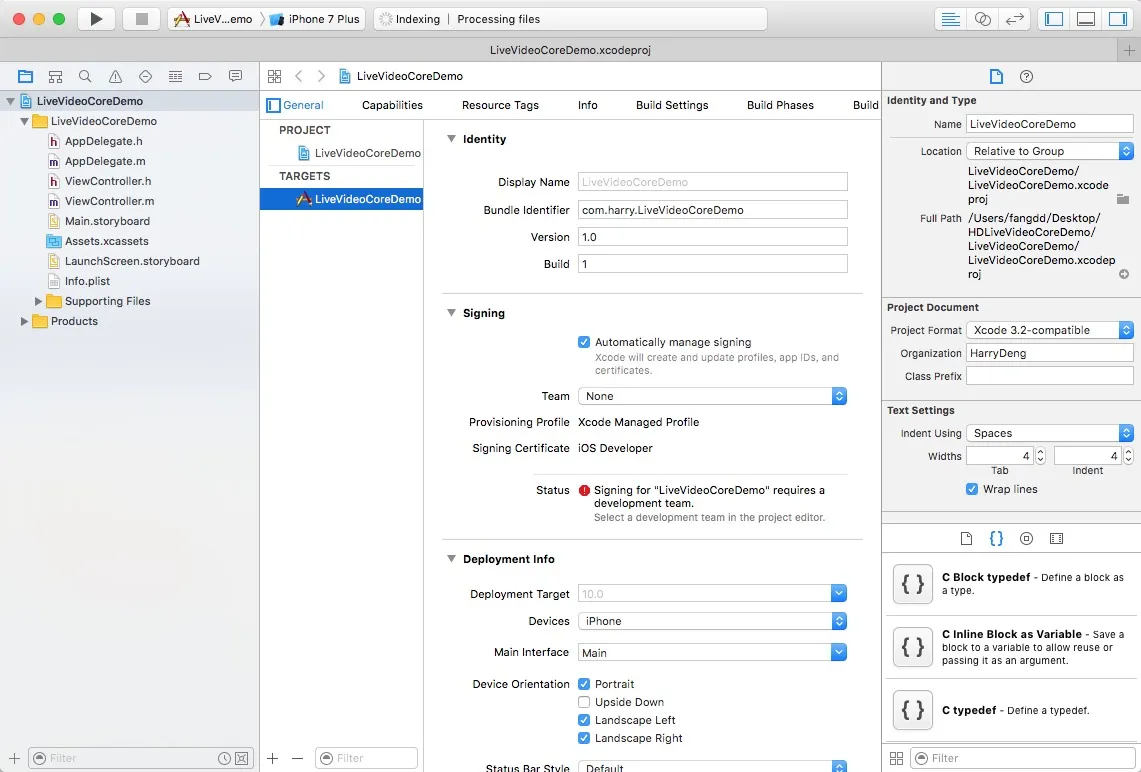
Task: Reveal full path in Finder arrow
Action: [x=1124, y=274]
